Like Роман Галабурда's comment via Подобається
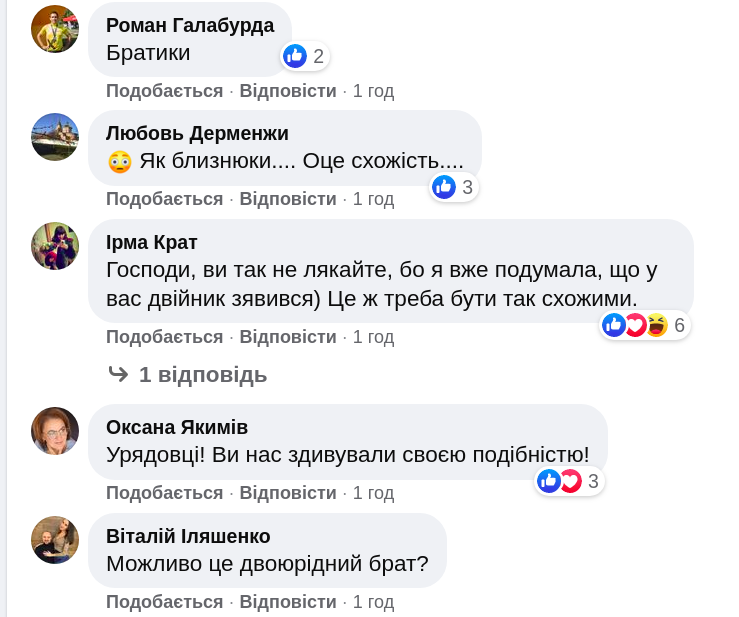Viewport: 739px width, 617px height. tap(164, 91)
